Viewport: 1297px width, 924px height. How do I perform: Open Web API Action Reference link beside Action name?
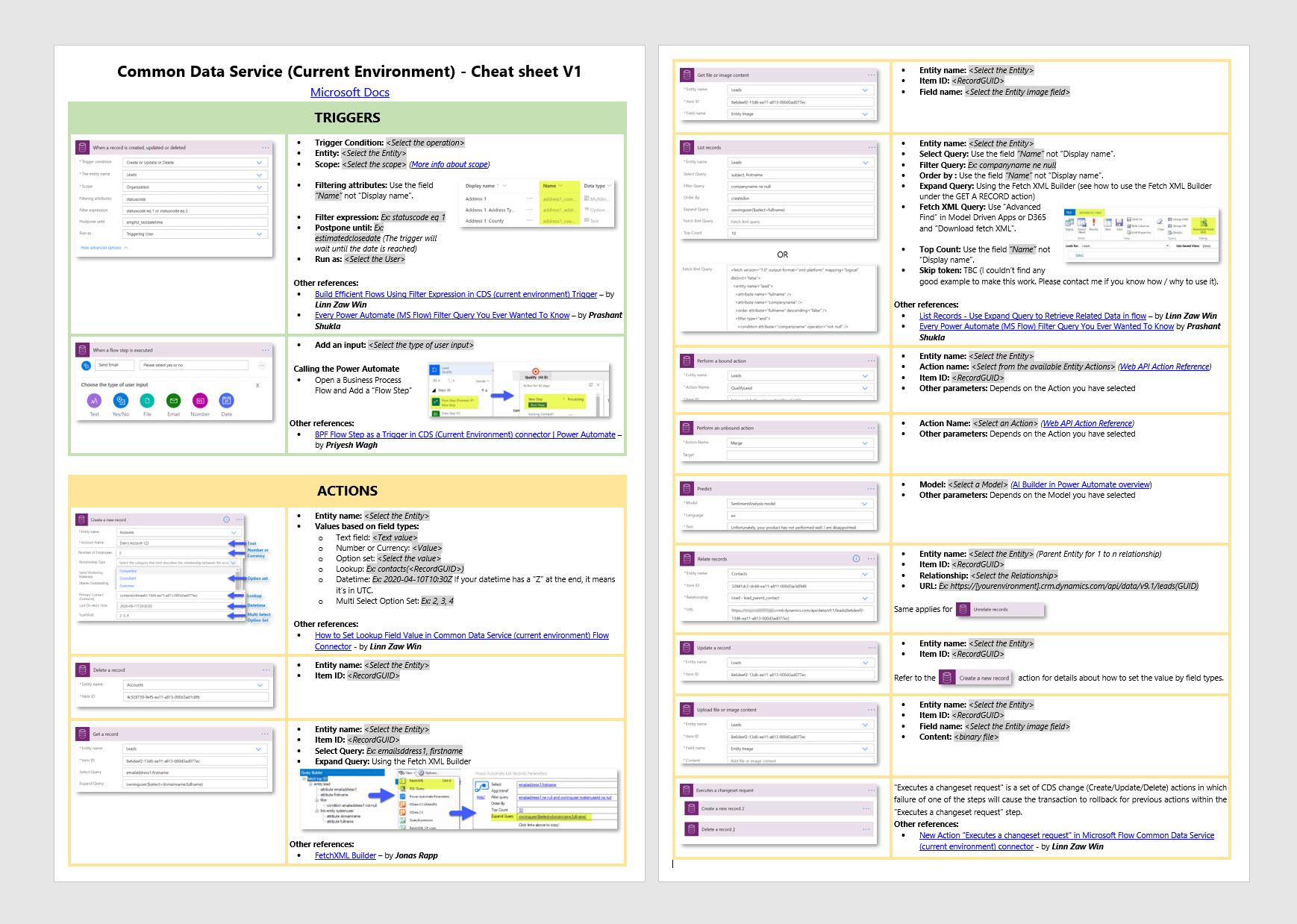(x=1165, y=366)
